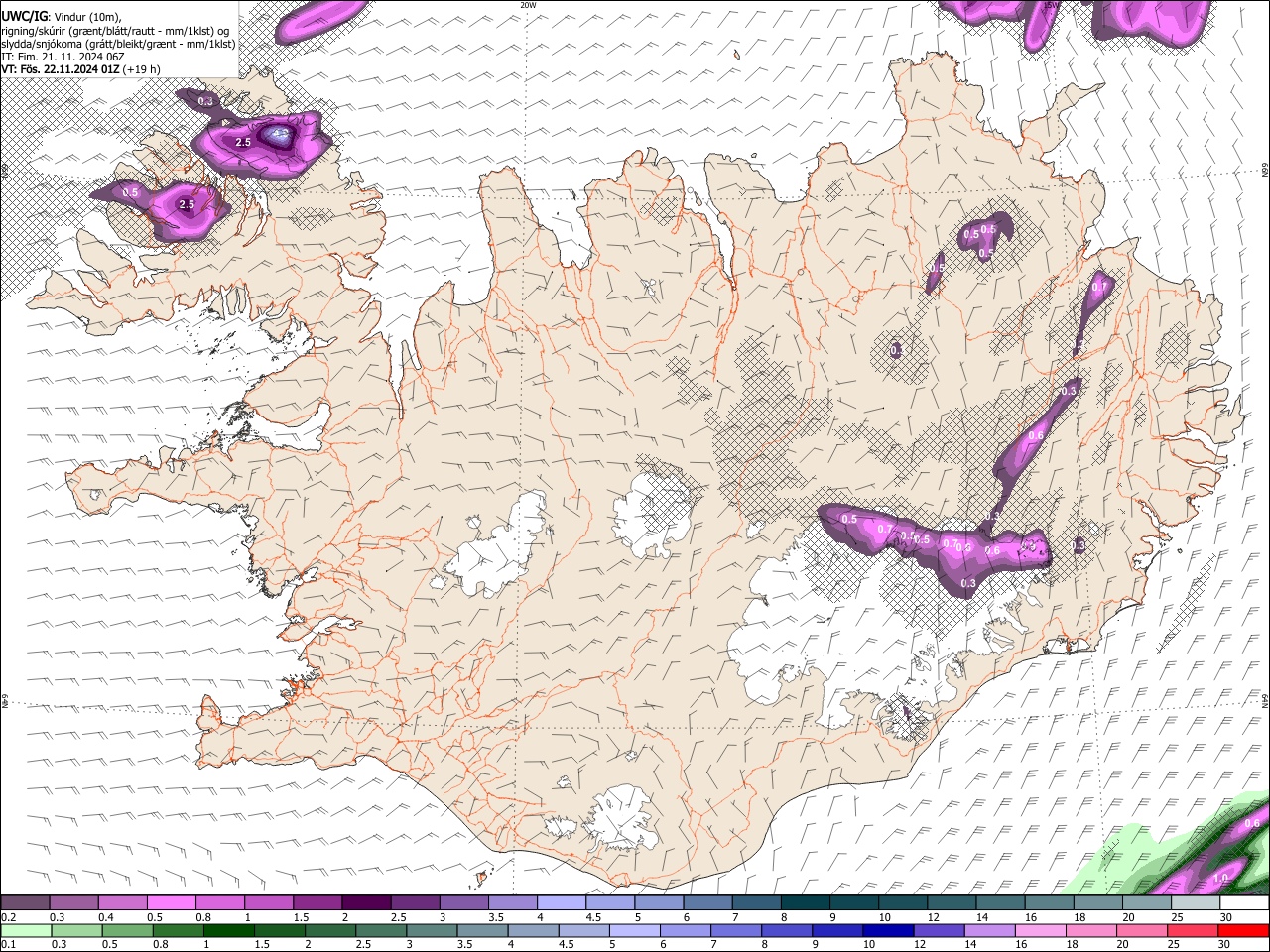Click the 0.2 label in upper legend row
The width and height of the screenshot is (1270, 952).
point(8,917)
